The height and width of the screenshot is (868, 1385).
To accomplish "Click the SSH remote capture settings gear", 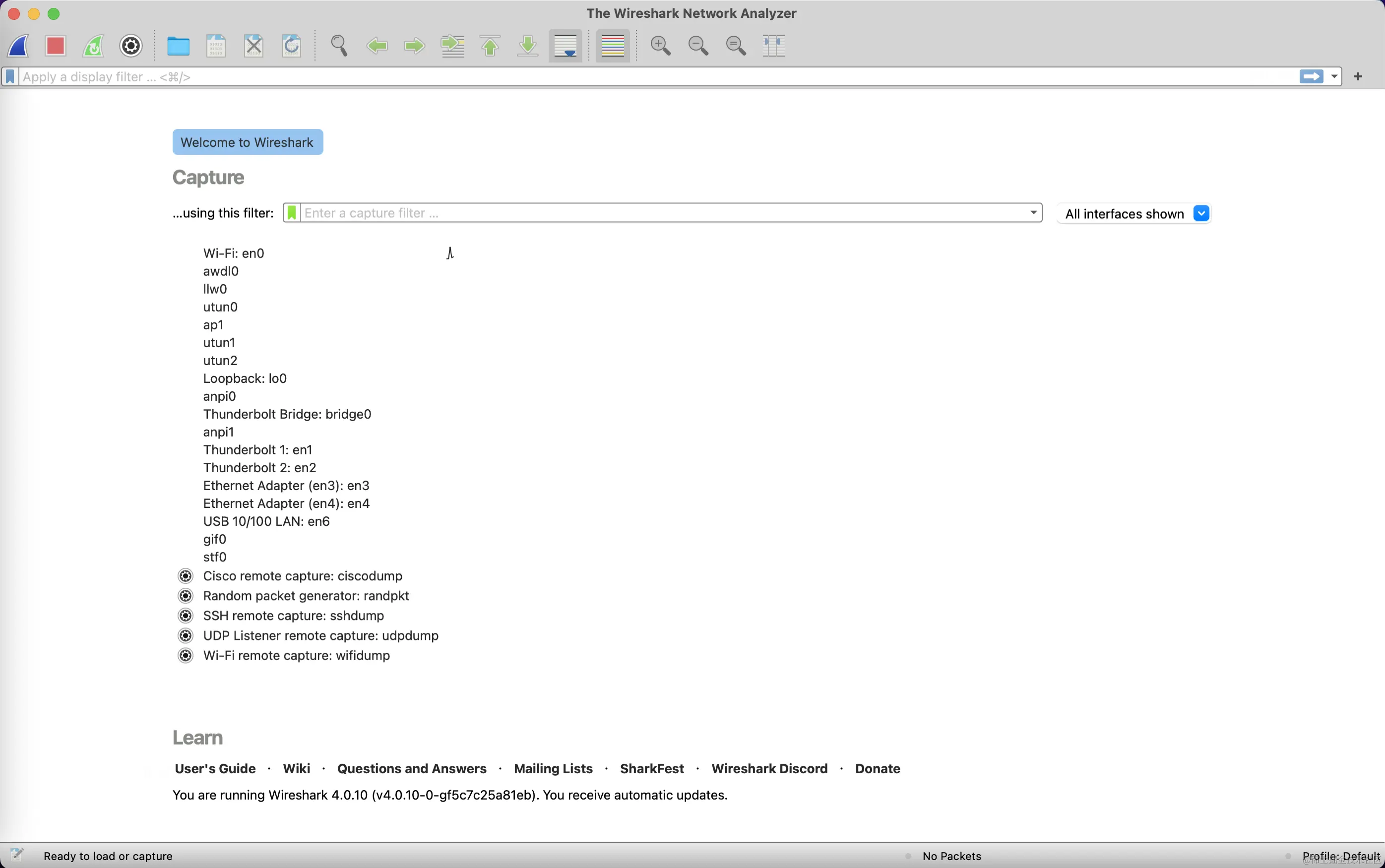I will pyautogui.click(x=186, y=616).
